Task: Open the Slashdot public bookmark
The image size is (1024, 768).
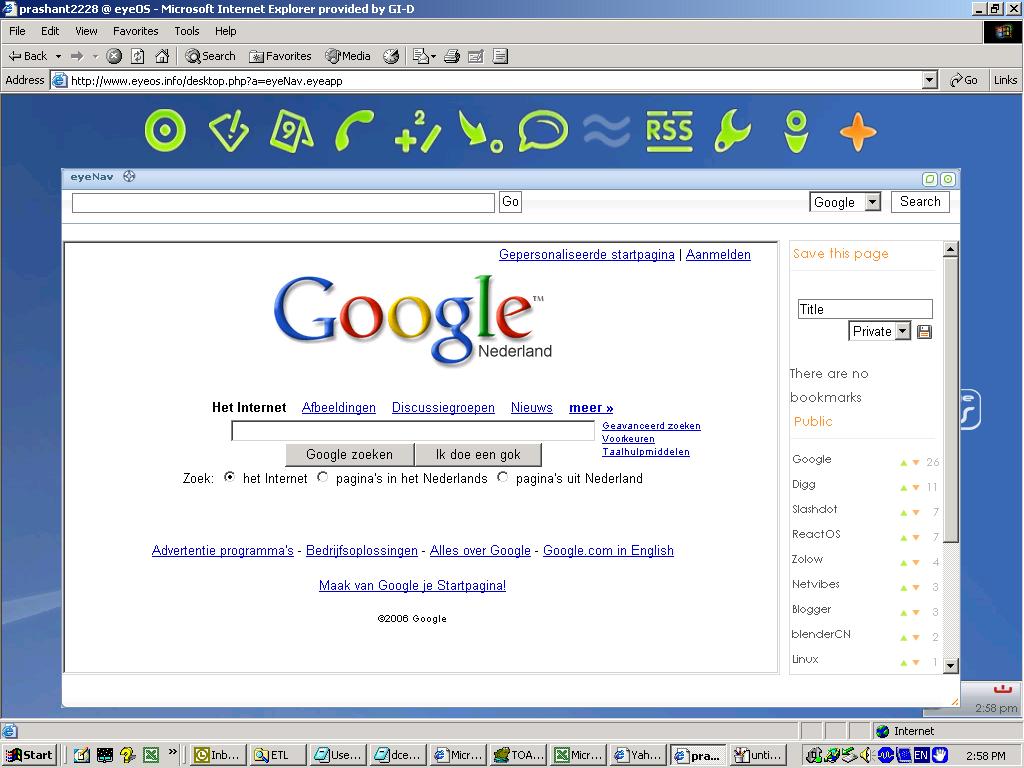Action: (814, 509)
